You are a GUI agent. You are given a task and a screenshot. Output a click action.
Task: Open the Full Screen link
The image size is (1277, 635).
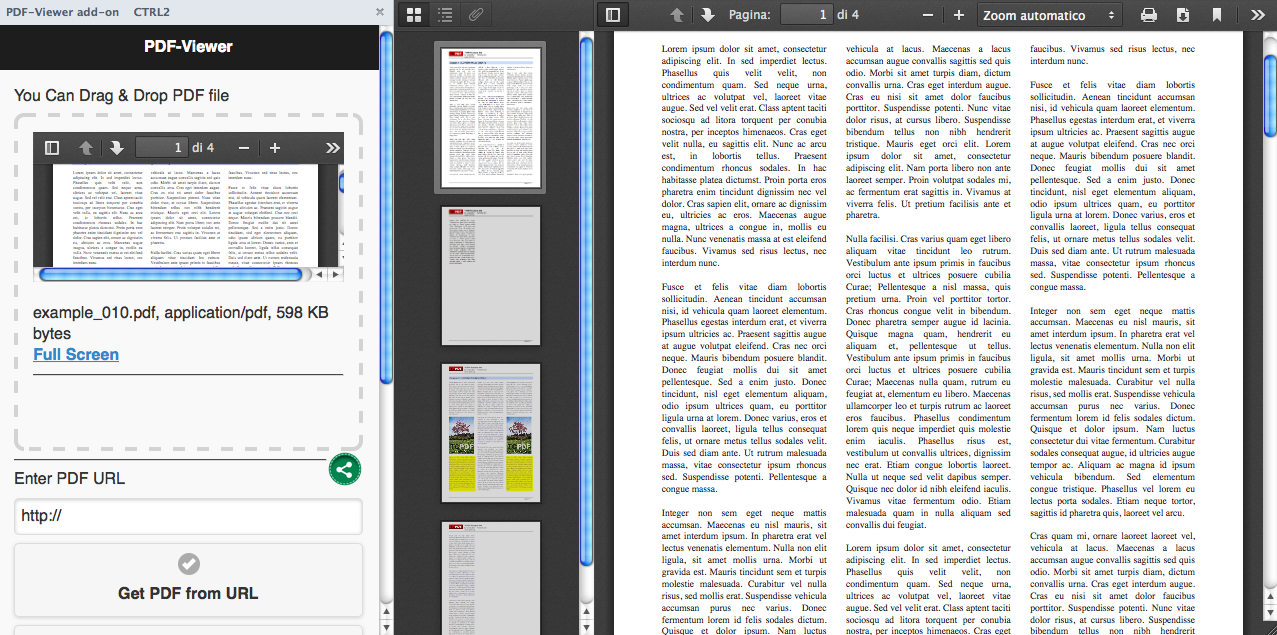coord(76,354)
